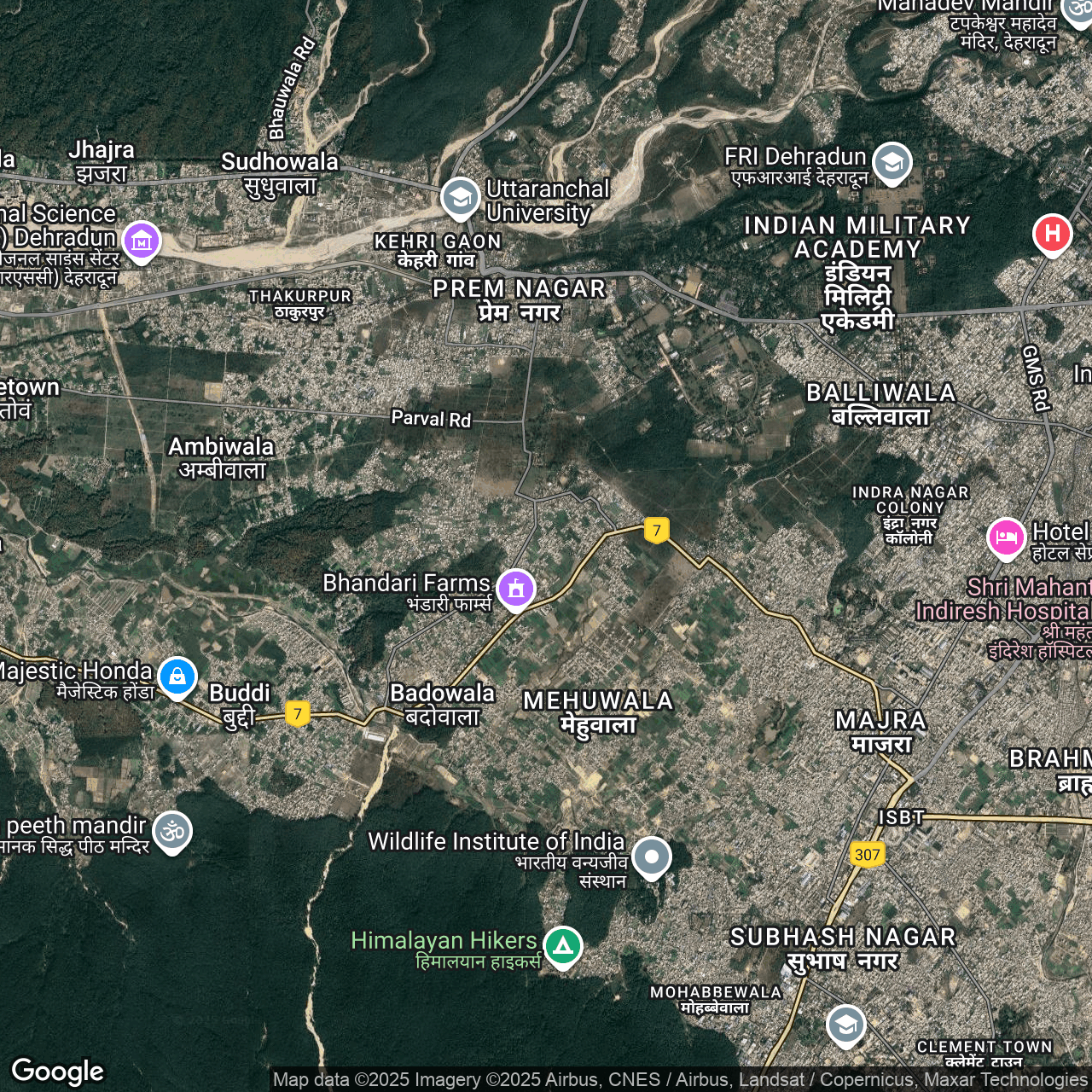Click the Wildlife Institute of India pin
The width and height of the screenshot is (1092, 1092).
[x=652, y=857]
